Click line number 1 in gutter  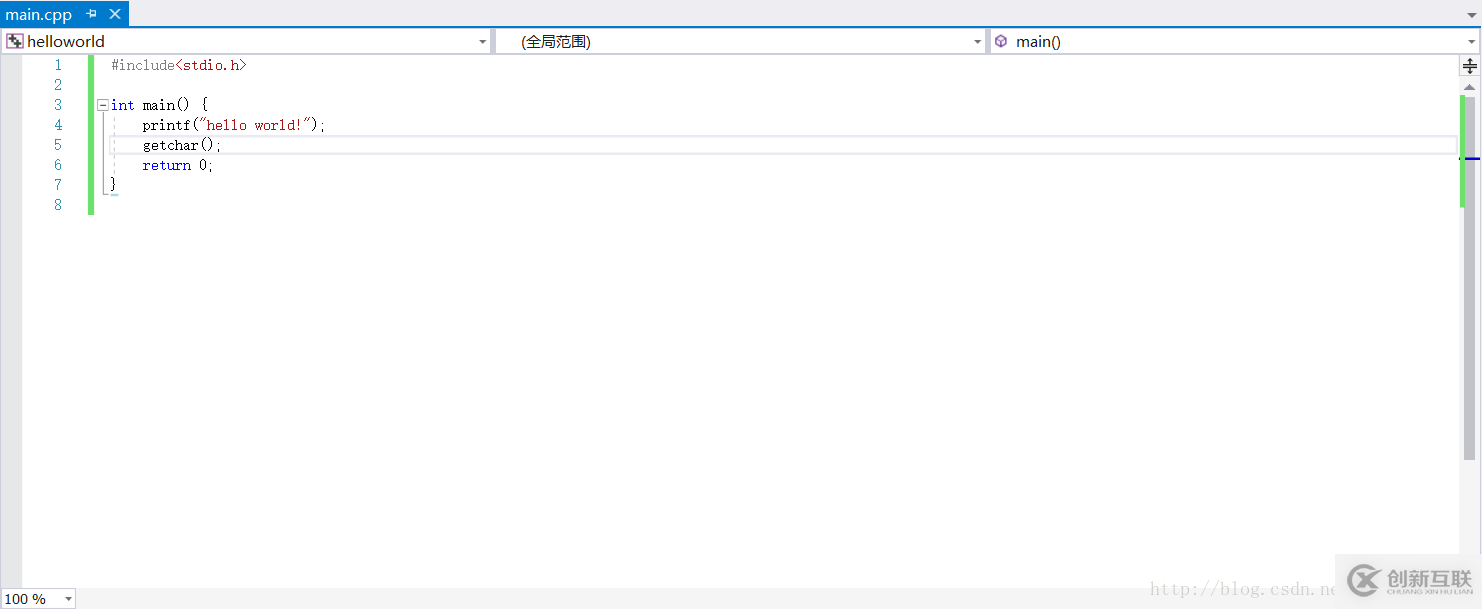tap(57, 65)
